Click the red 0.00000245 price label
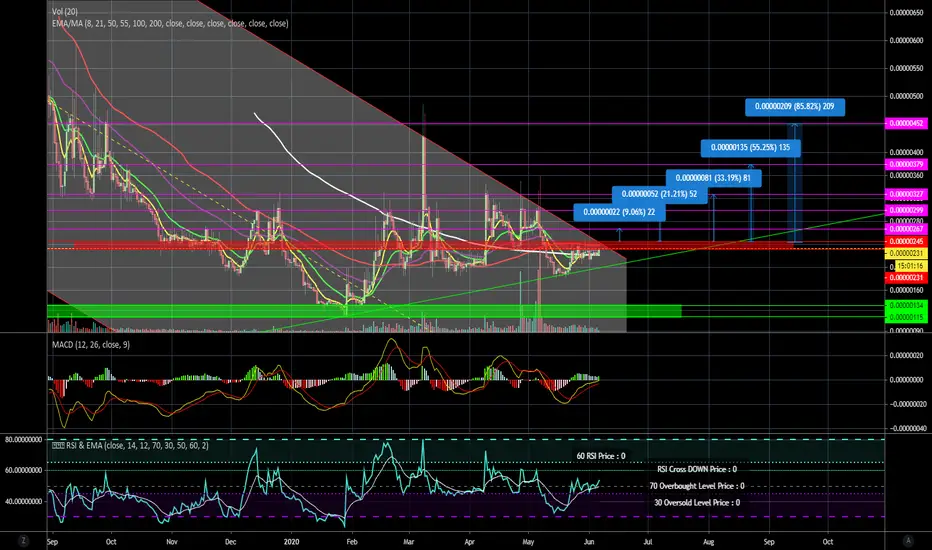The image size is (932, 550). click(906, 241)
